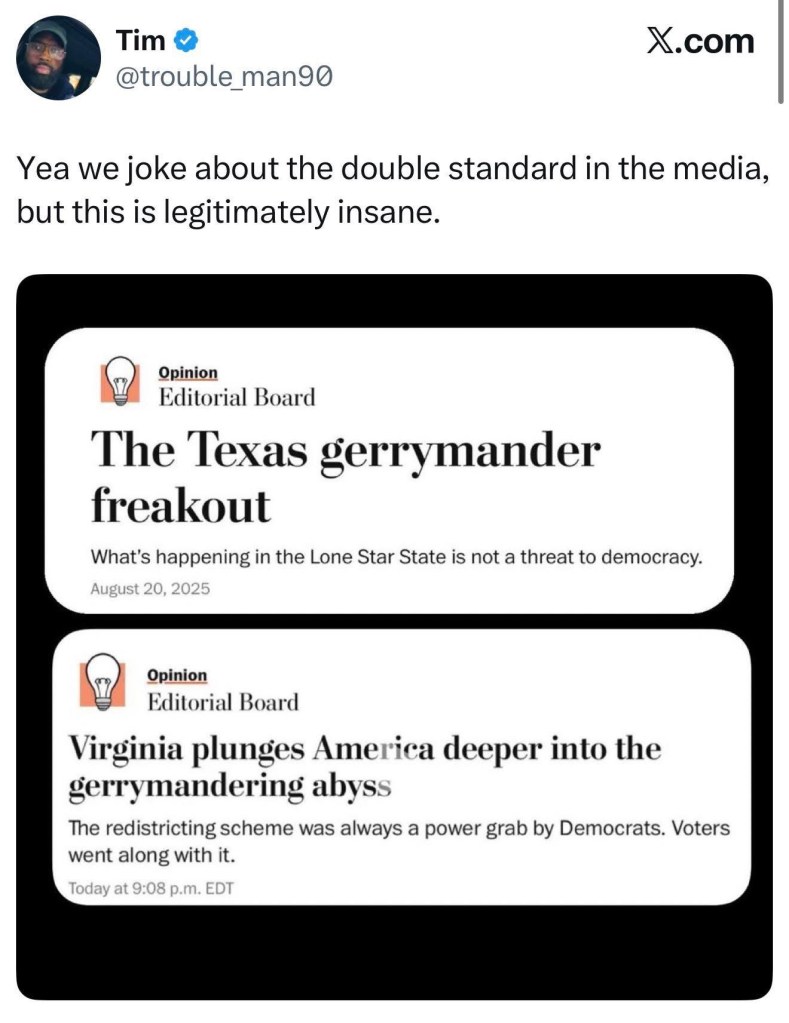Click the August 20, 2025 date
The height and width of the screenshot is (1023, 789).
pos(150,588)
